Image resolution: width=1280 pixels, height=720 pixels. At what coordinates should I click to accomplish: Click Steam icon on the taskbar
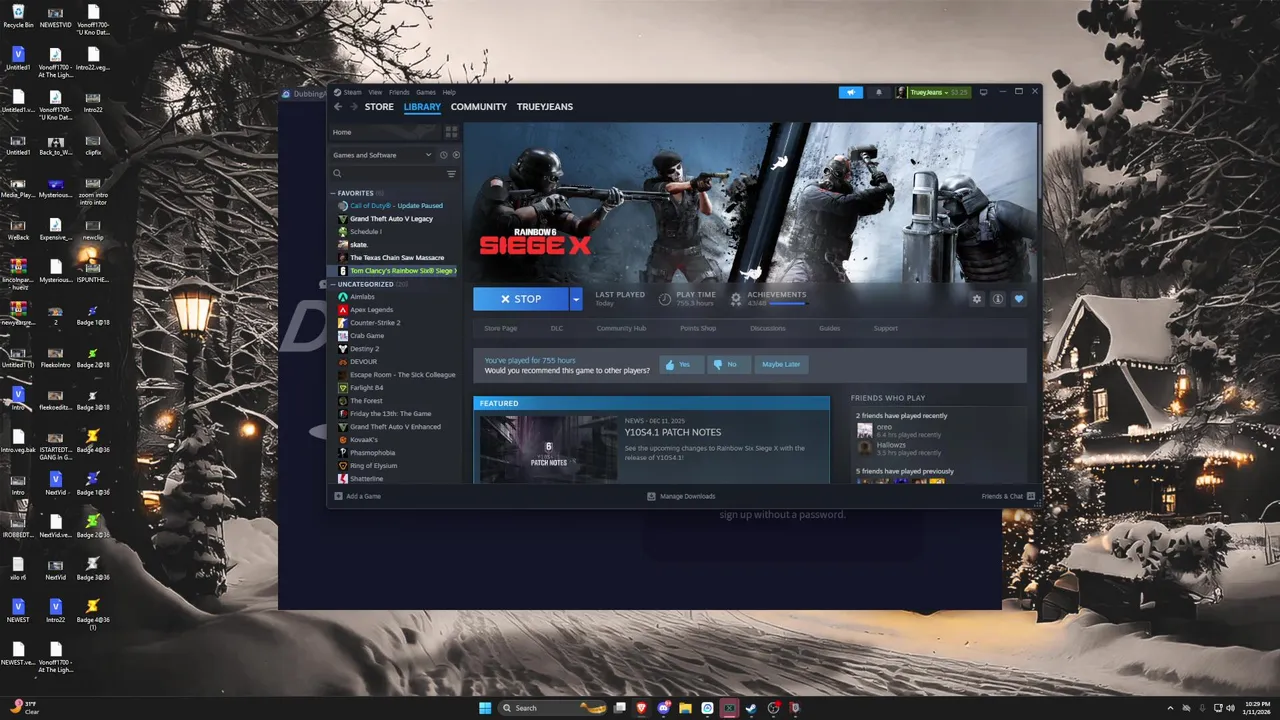pos(751,708)
